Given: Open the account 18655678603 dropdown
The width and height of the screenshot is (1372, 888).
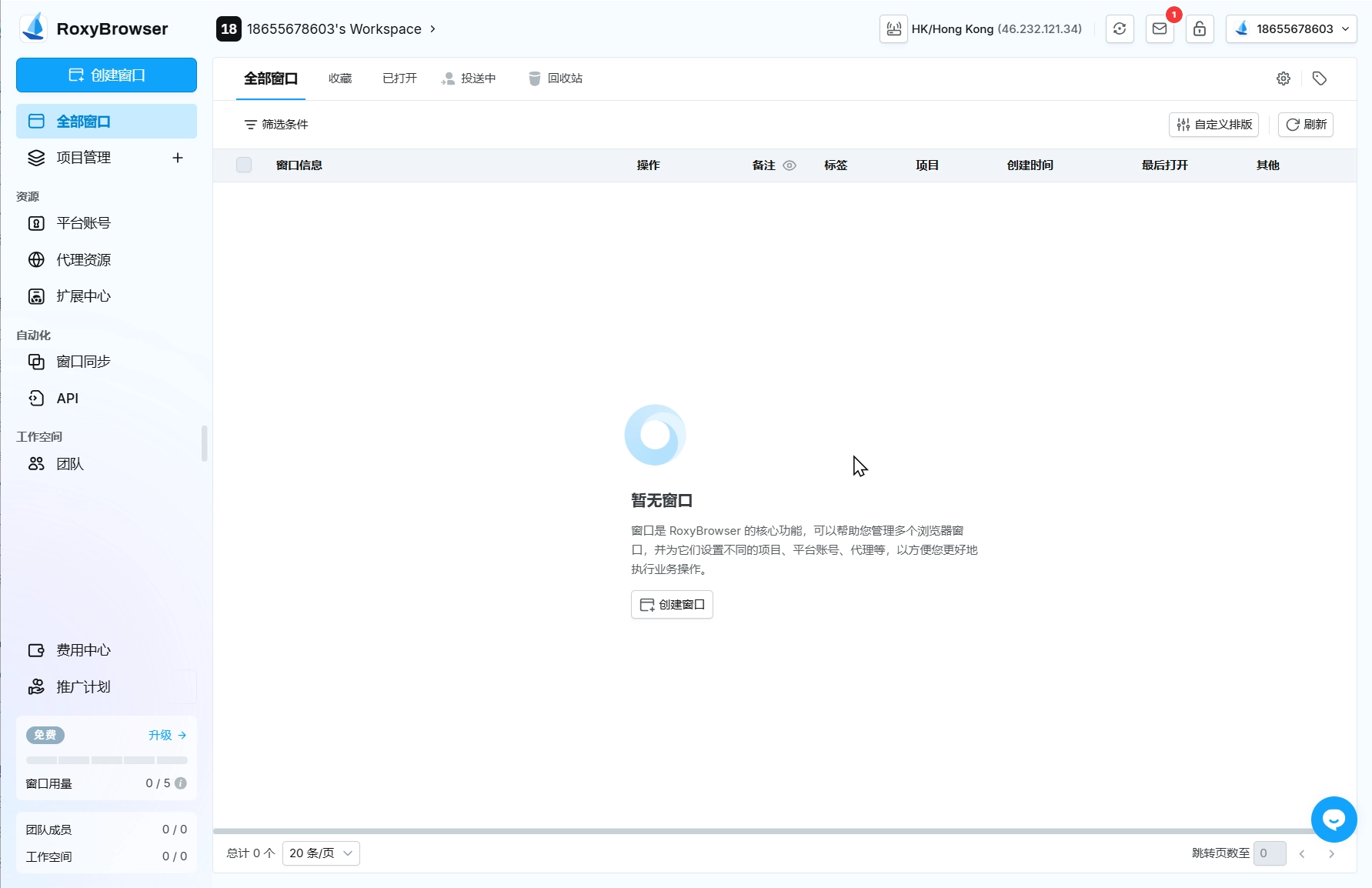Looking at the screenshot, I should [x=1291, y=29].
